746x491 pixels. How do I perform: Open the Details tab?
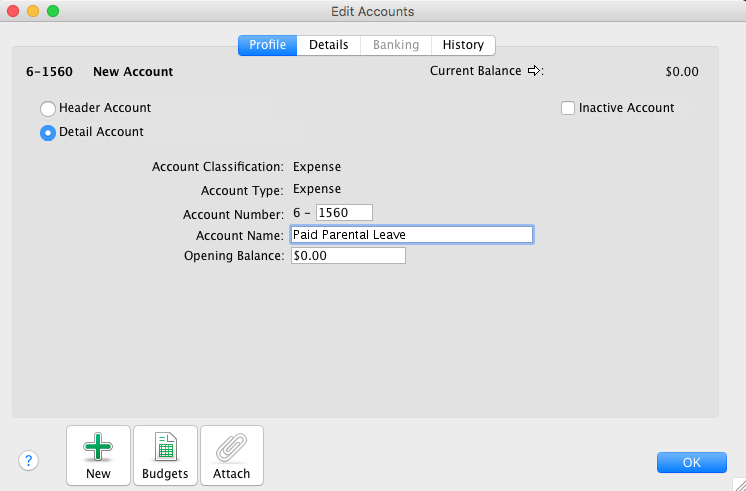pyautogui.click(x=328, y=45)
